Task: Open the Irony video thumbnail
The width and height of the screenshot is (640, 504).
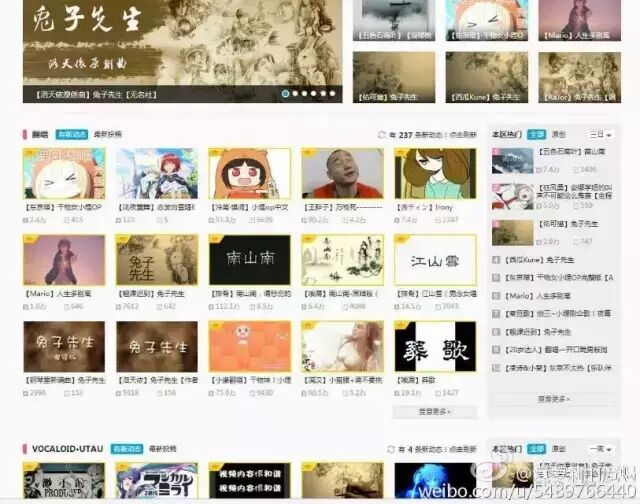Action: point(435,173)
